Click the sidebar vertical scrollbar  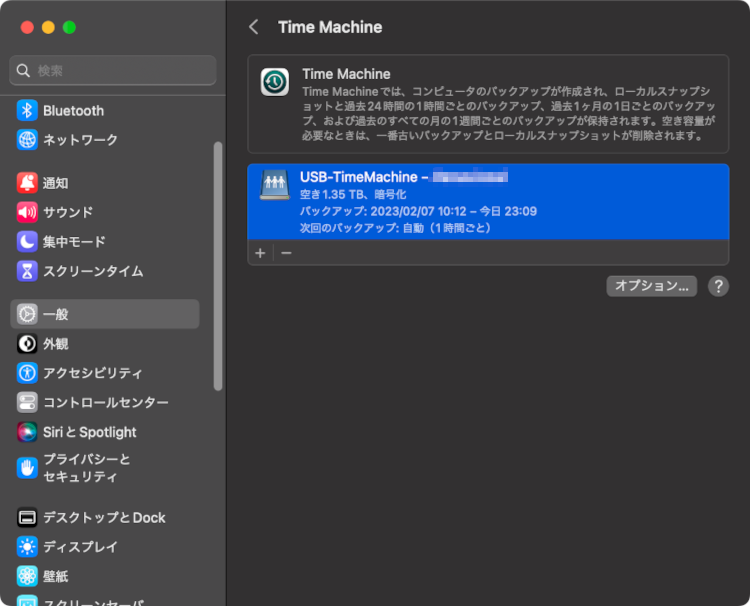pos(218,266)
